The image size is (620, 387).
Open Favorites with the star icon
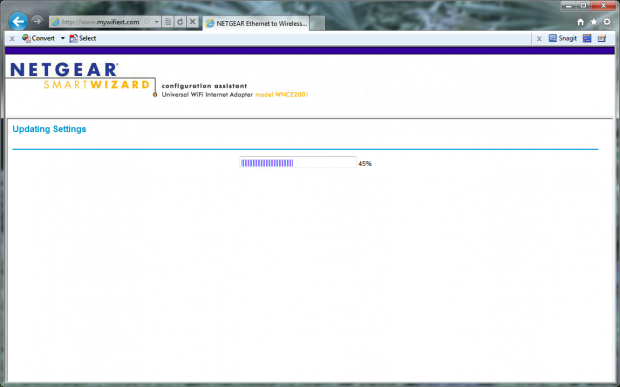(x=594, y=22)
